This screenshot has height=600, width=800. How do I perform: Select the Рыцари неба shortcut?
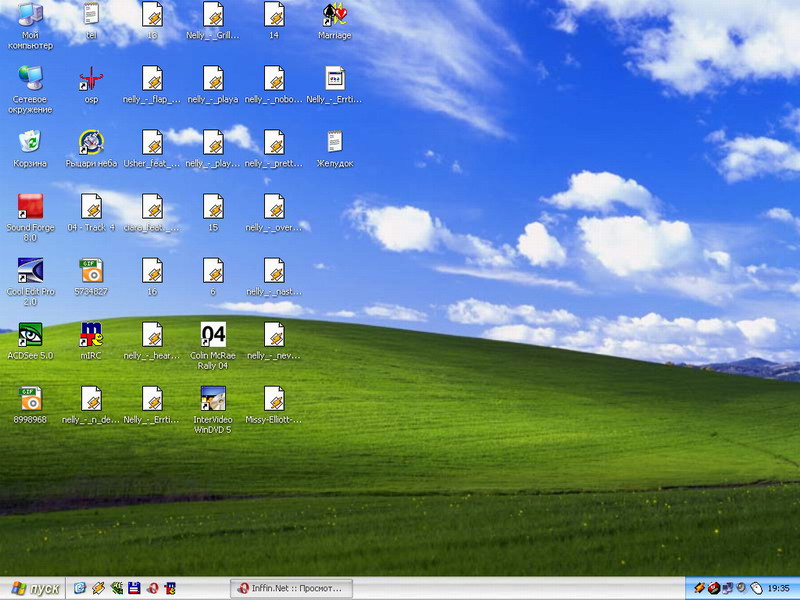91,143
